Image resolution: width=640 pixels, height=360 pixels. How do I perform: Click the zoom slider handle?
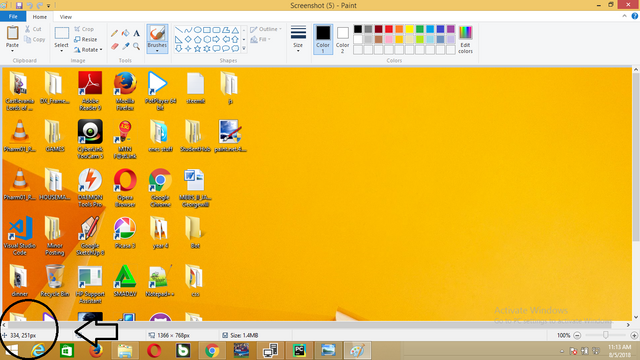(606, 335)
